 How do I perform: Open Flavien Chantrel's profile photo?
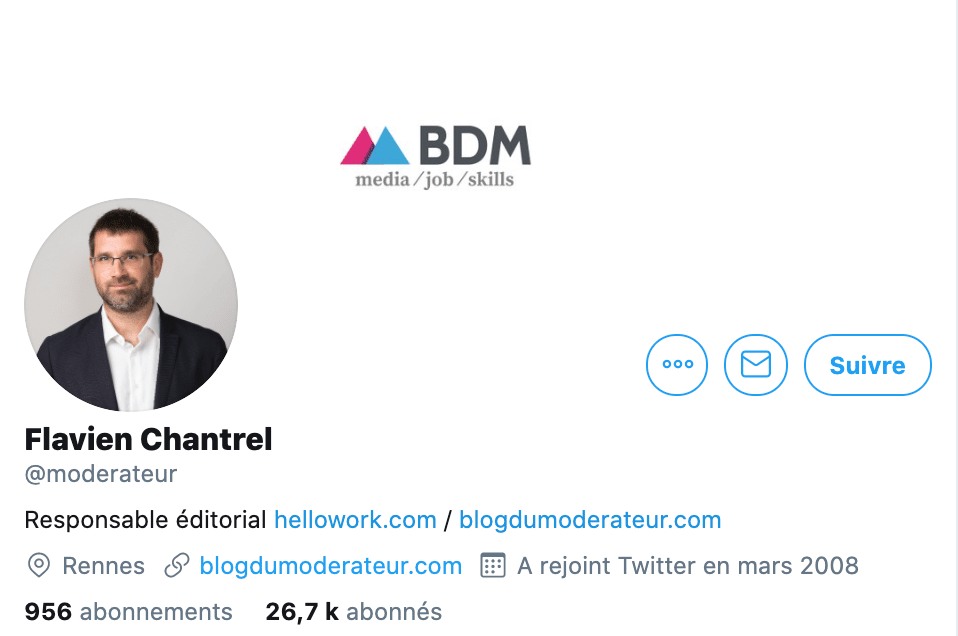point(131,304)
